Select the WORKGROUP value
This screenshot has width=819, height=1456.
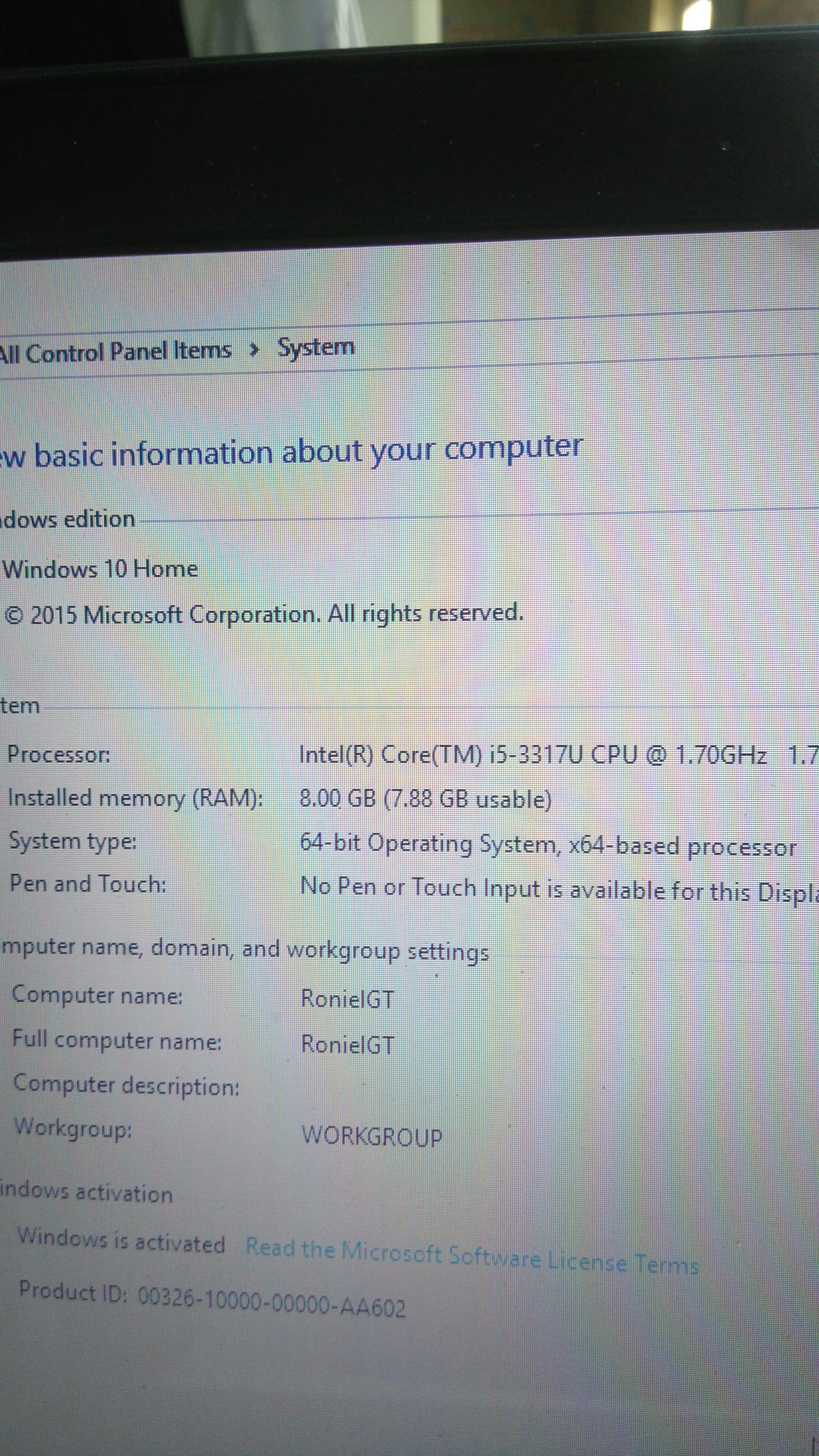tap(372, 1136)
